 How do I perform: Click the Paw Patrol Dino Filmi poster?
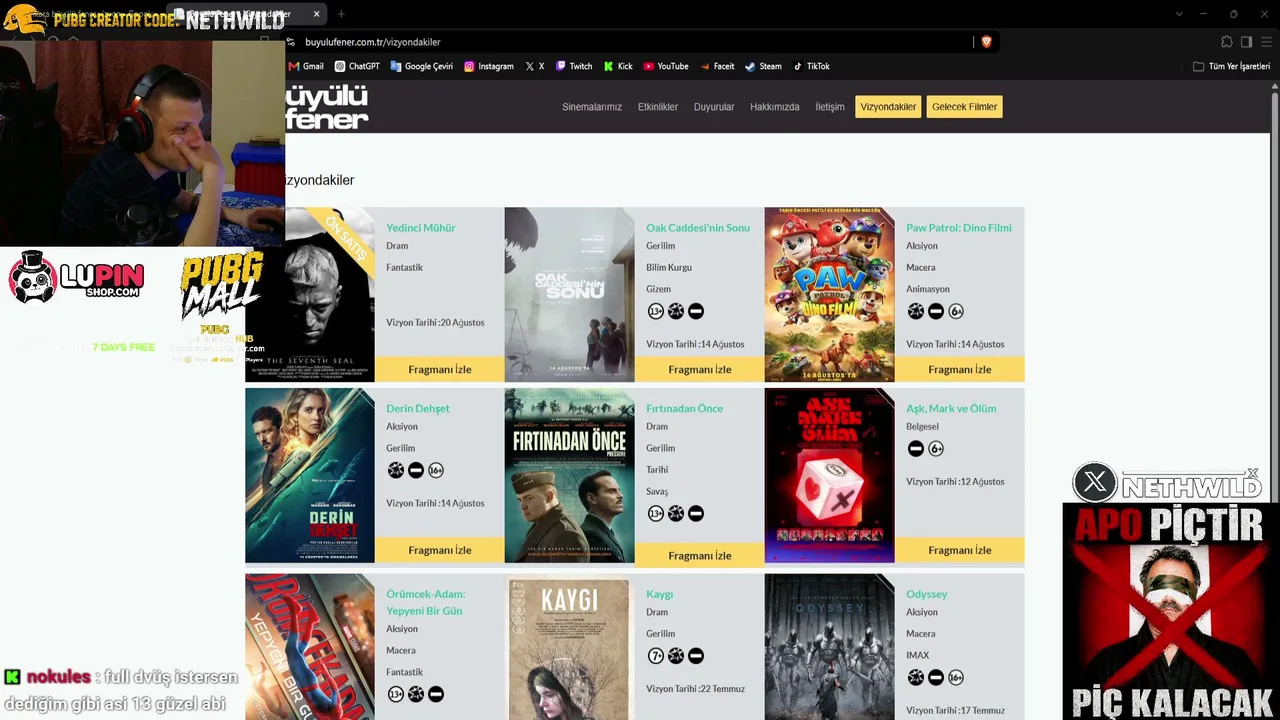(830, 295)
